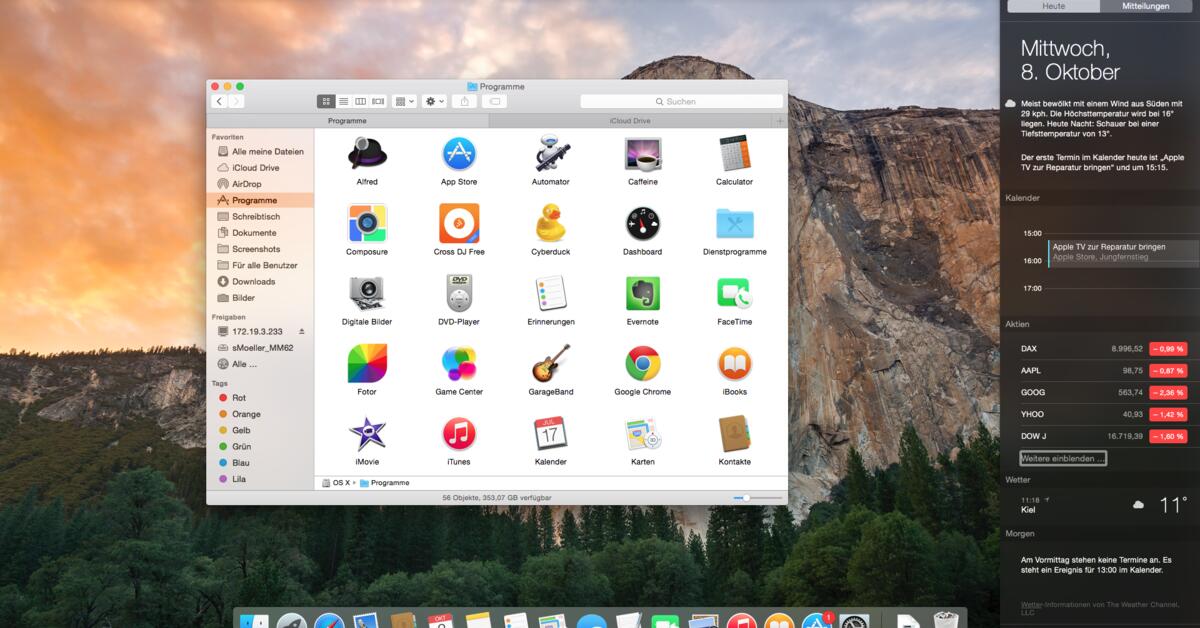Screen dimensions: 1200x628
Task: Open the gear action menu dropdown
Action: (434, 101)
